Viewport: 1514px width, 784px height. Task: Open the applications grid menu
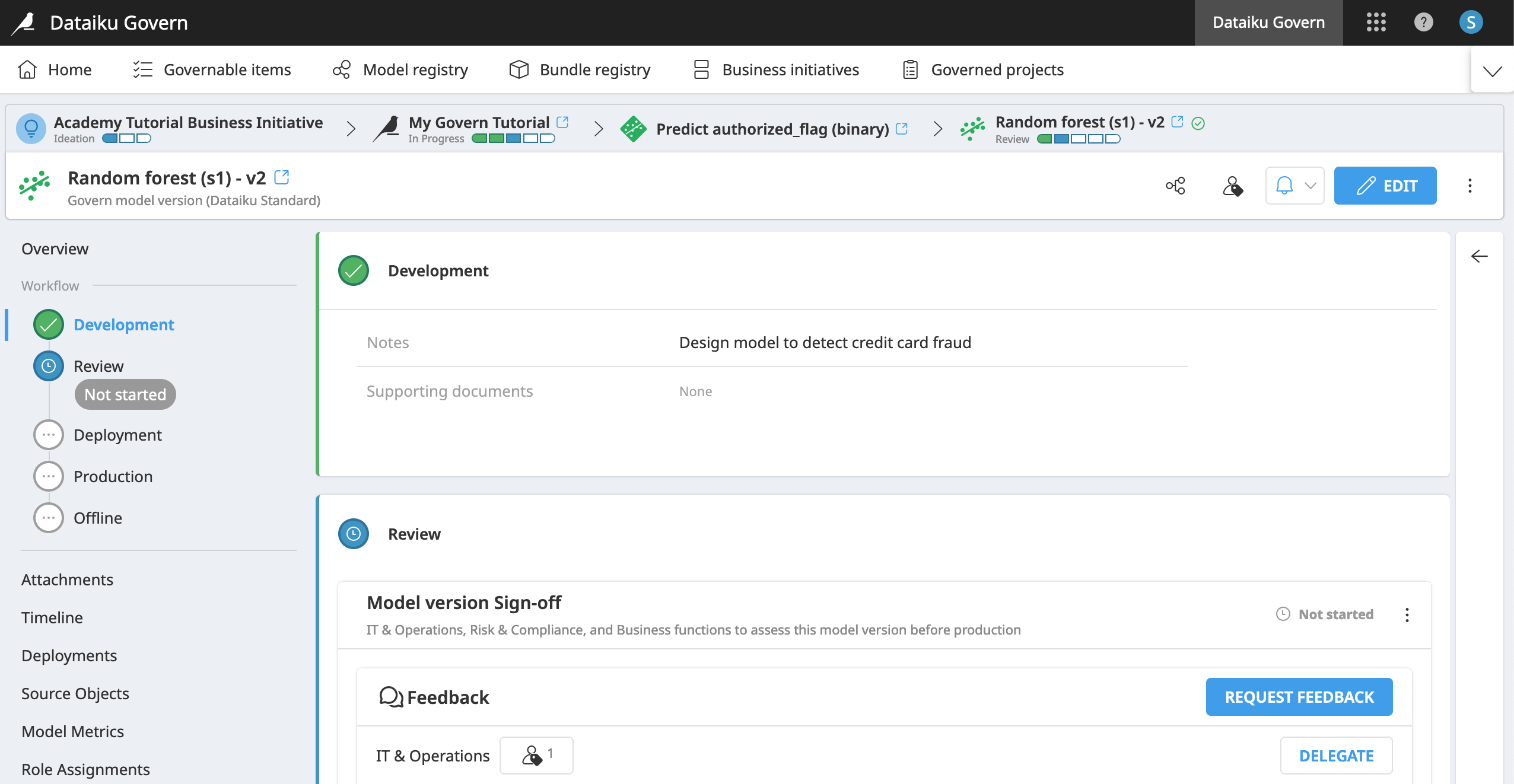[1376, 23]
